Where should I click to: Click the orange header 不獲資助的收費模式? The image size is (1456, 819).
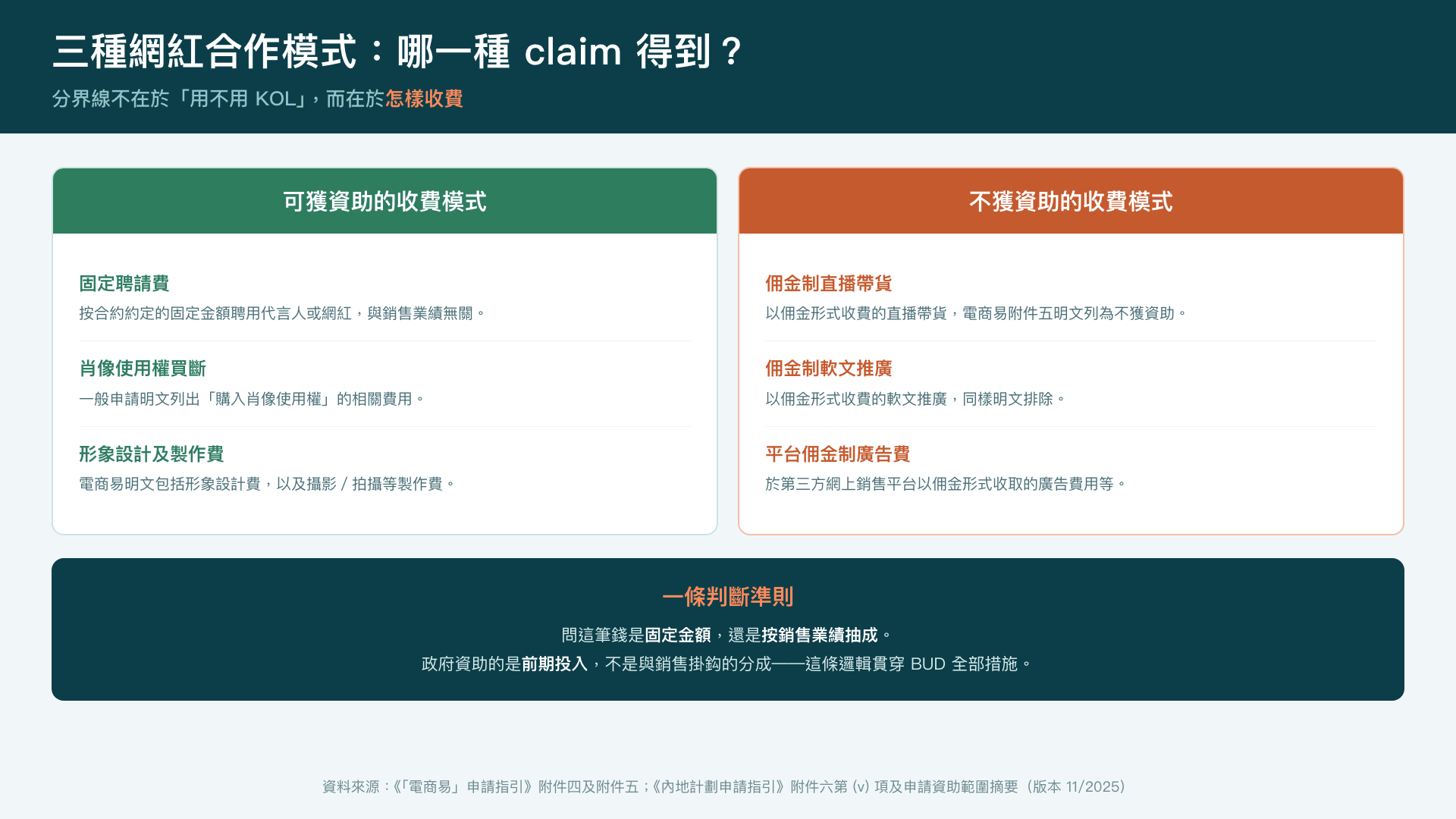tap(1071, 201)
